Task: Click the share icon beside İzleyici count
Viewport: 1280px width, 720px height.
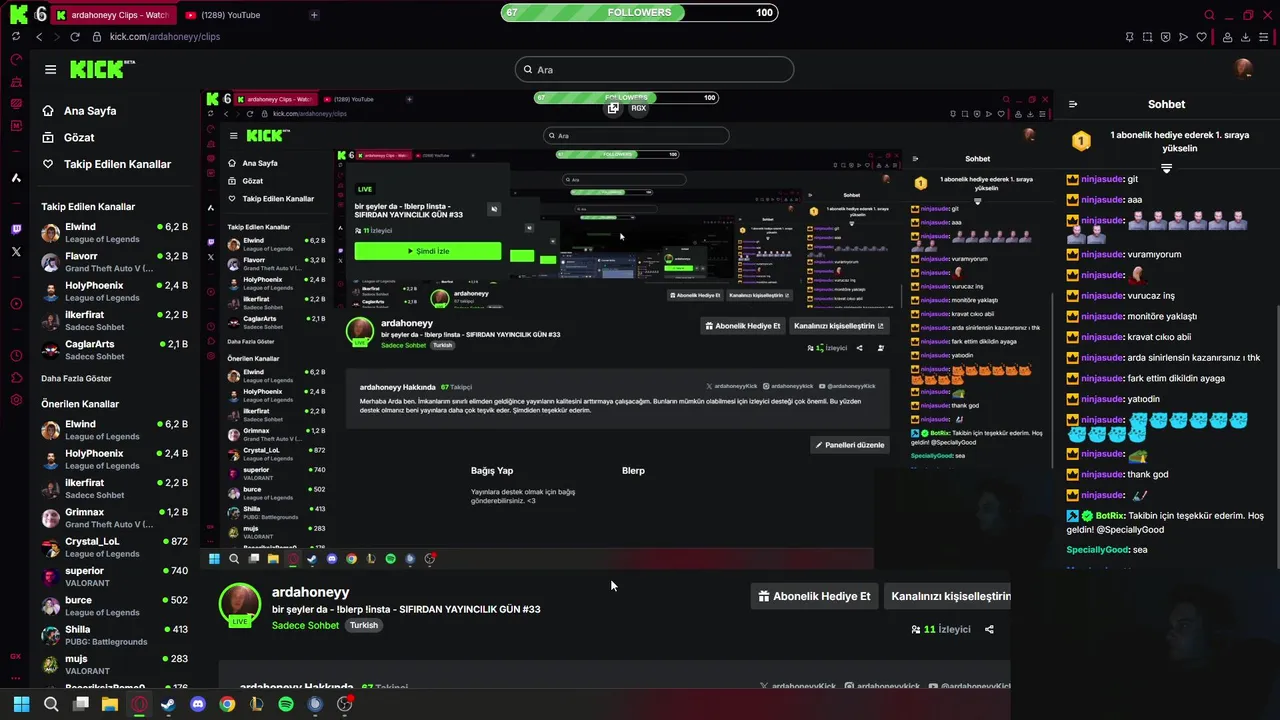Action: point(989,629)
